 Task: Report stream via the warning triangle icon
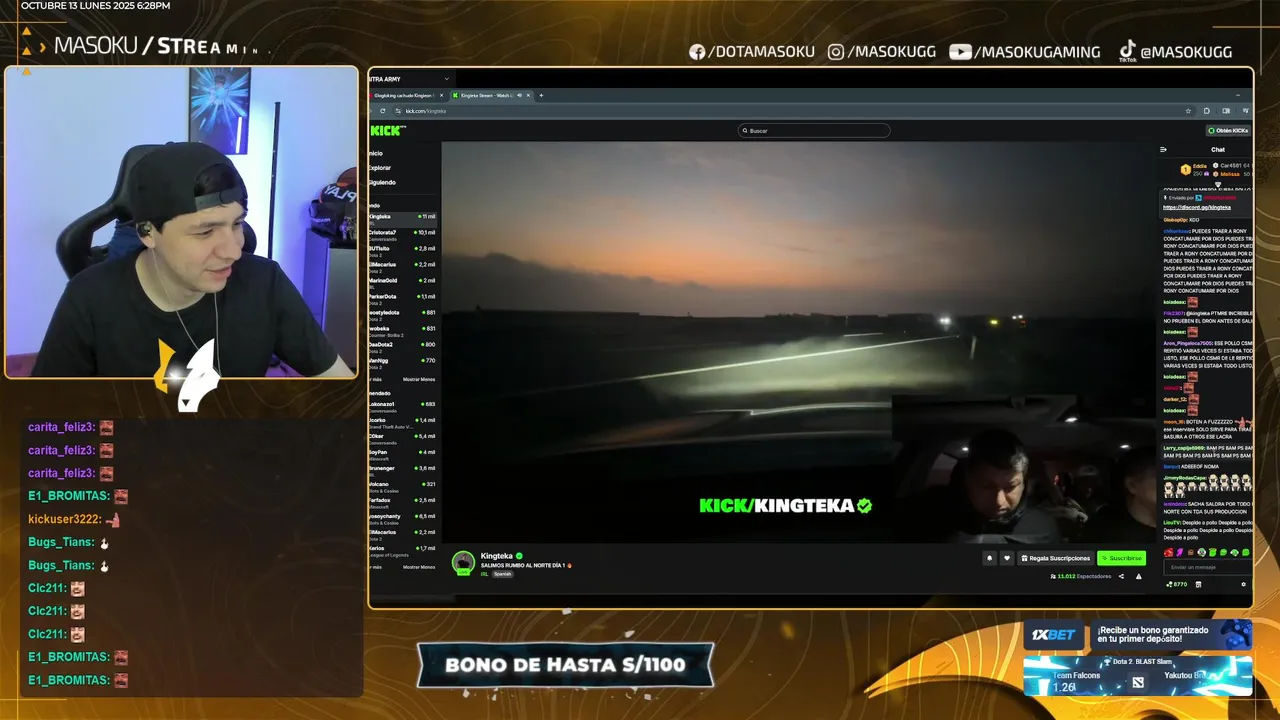pos(1138,576)
